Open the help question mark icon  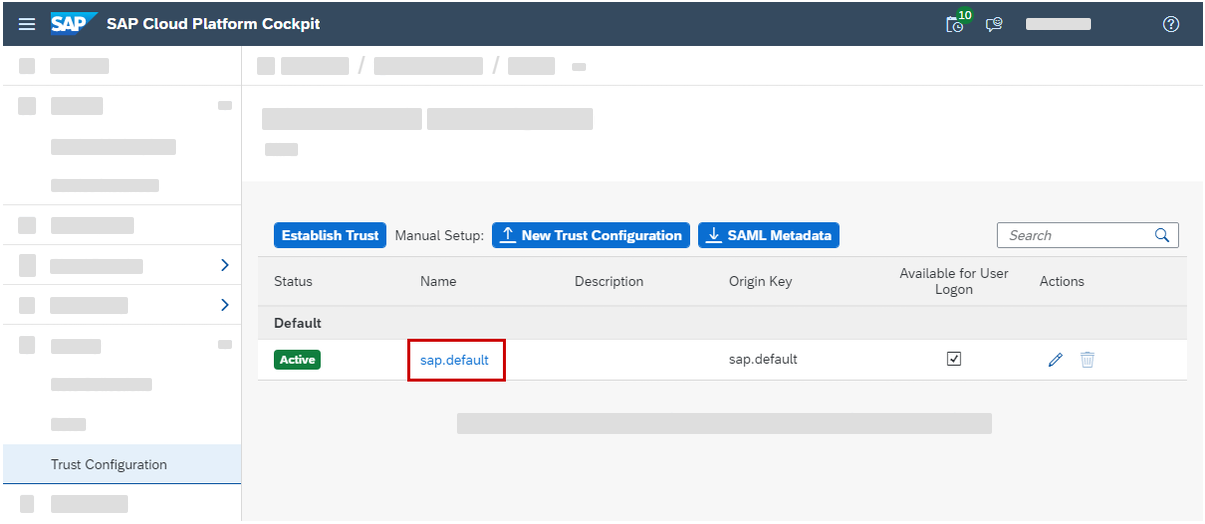(x=1171, y=24)
